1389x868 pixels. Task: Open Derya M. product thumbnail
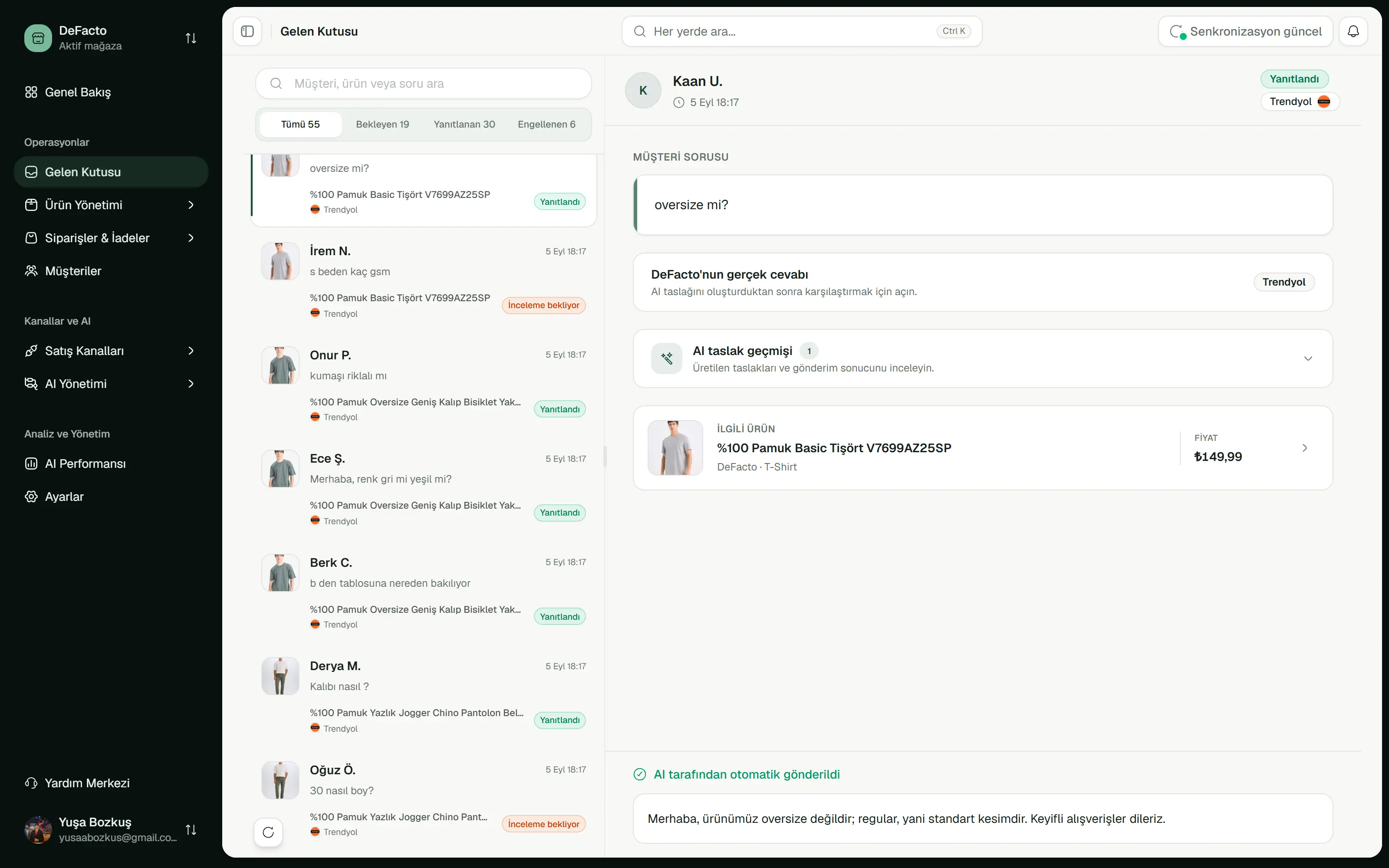(x=280, y=676)
